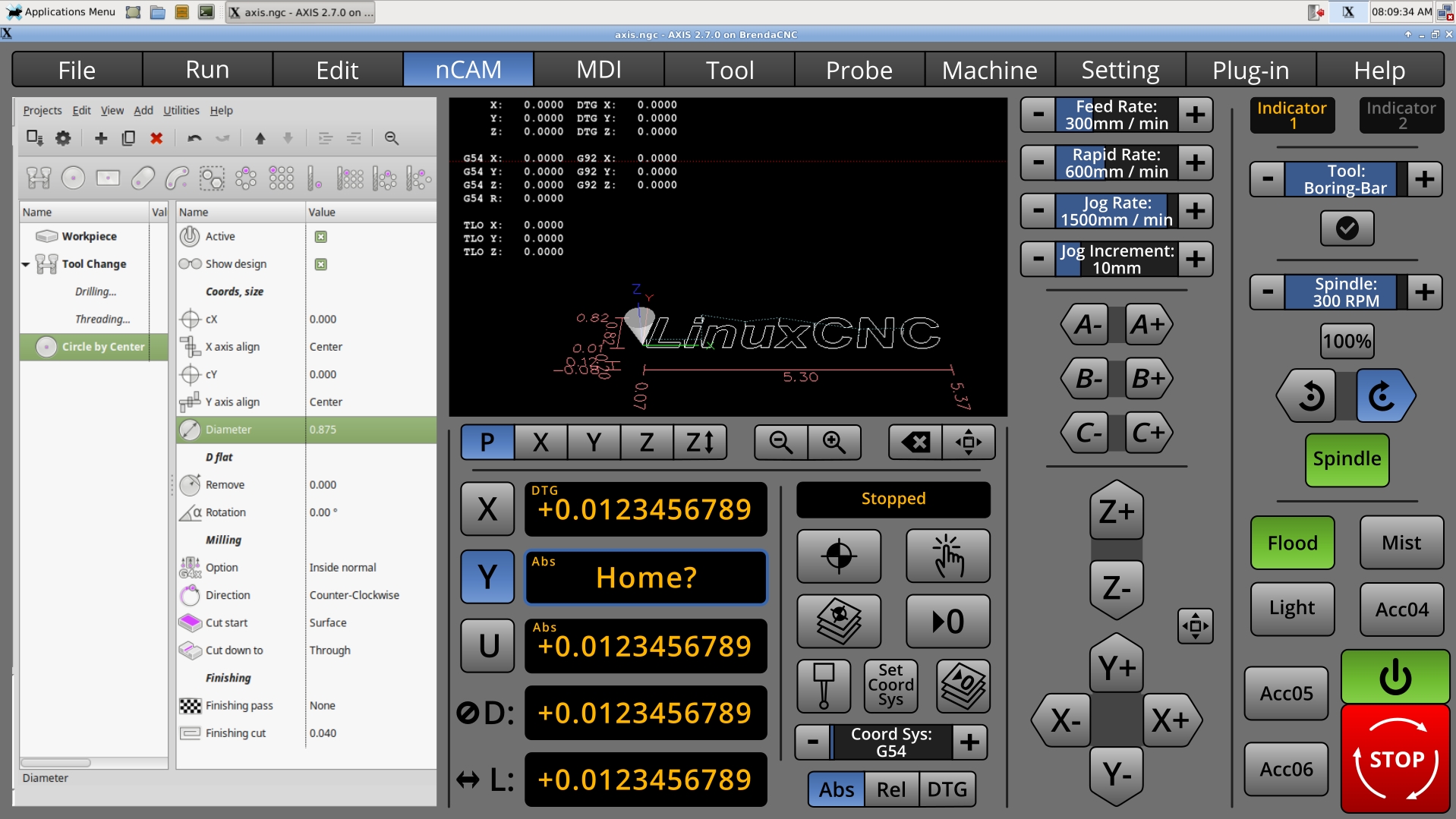Image resolution: width=1456 pixels, height=819 pixels.
Task: Jog the Z axis up with Z+
Action: coord(1116,511)
